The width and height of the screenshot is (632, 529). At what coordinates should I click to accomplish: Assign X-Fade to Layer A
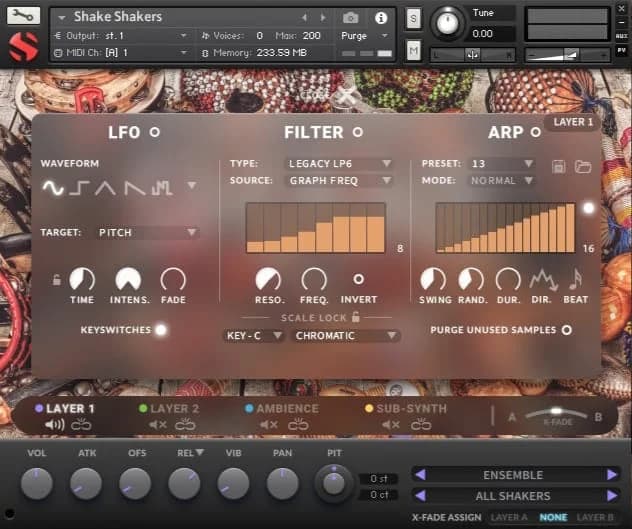click(x=509, y=517)
